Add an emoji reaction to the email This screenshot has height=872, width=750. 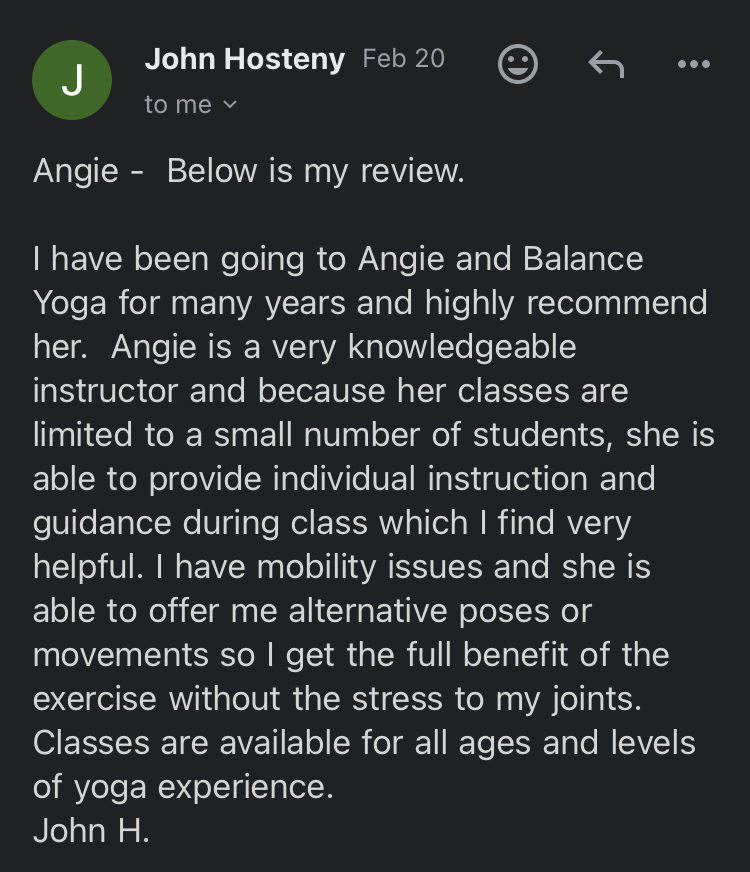[517, 65]
